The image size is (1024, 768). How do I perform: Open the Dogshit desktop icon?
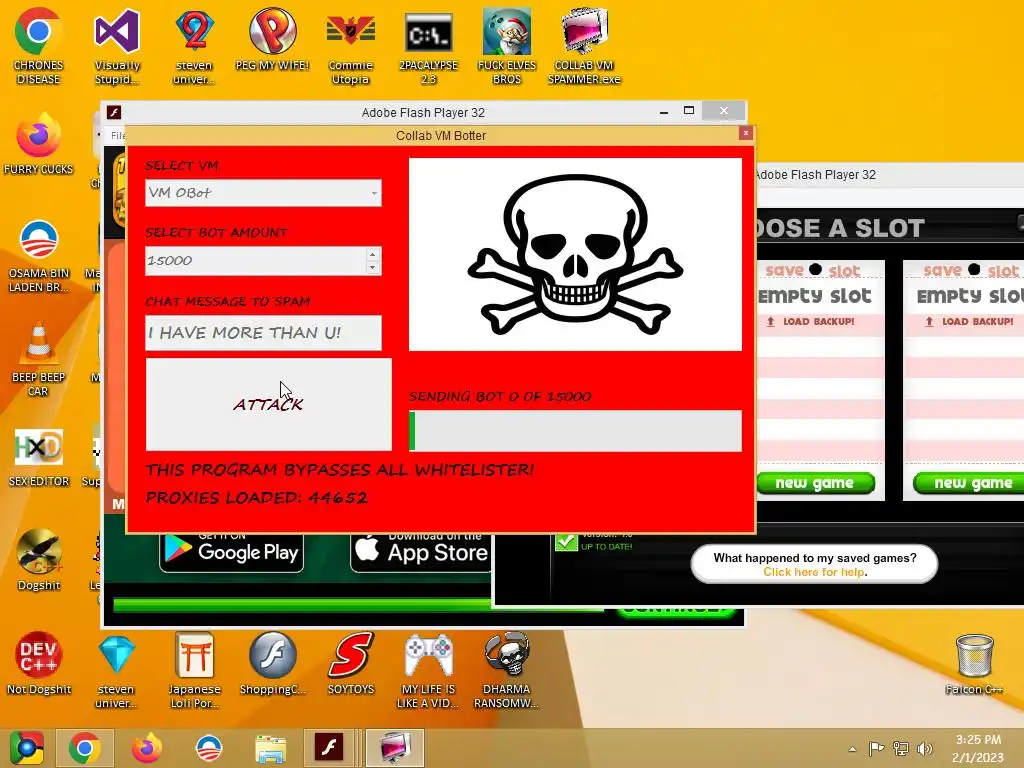coord(38,560)
